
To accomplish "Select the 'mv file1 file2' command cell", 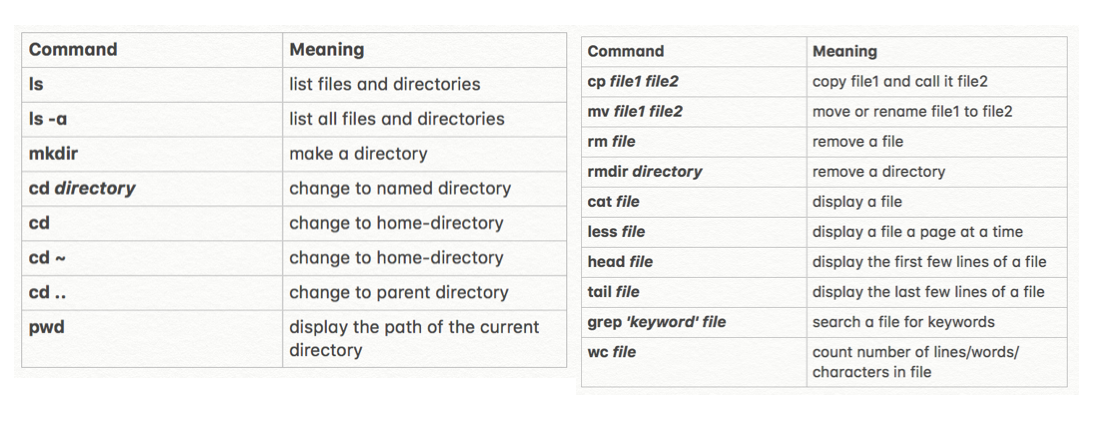I will (694, 112).
